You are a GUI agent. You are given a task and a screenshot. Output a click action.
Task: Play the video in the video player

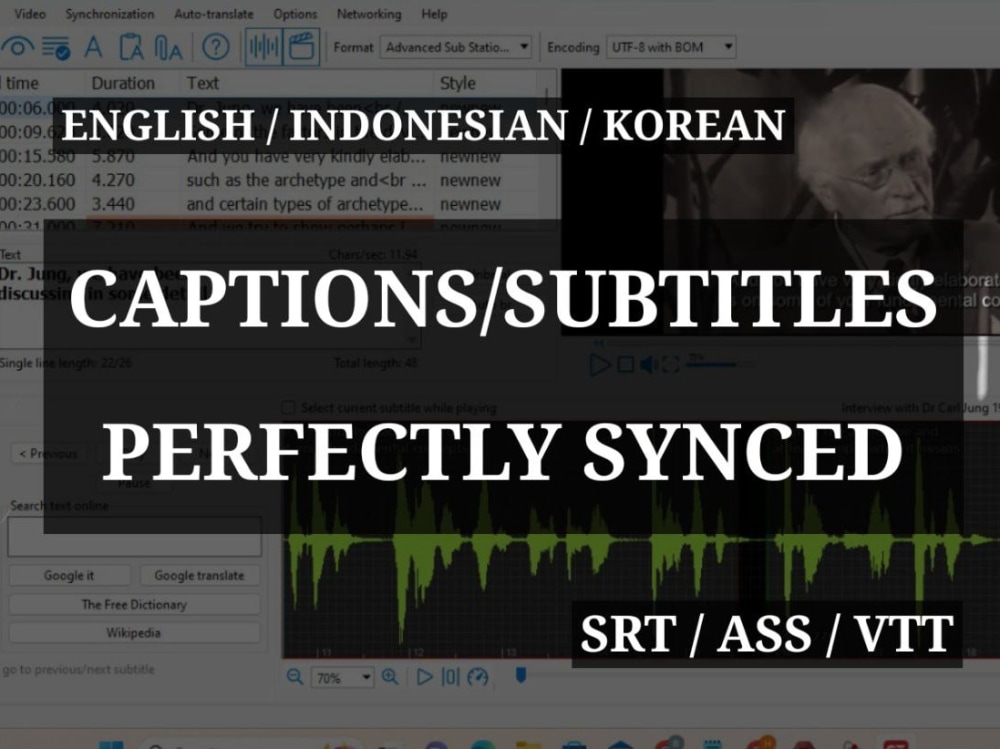tap(599, 364)
